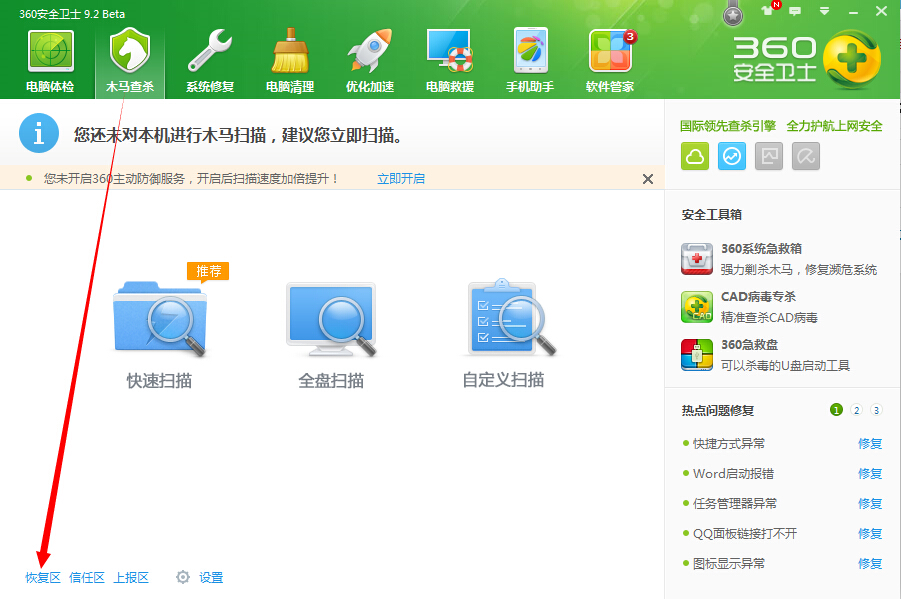The image size is (901, 599).
Task: Click 全盘扫描 label text
Action: pyautogui.click(x=331, y=381)
